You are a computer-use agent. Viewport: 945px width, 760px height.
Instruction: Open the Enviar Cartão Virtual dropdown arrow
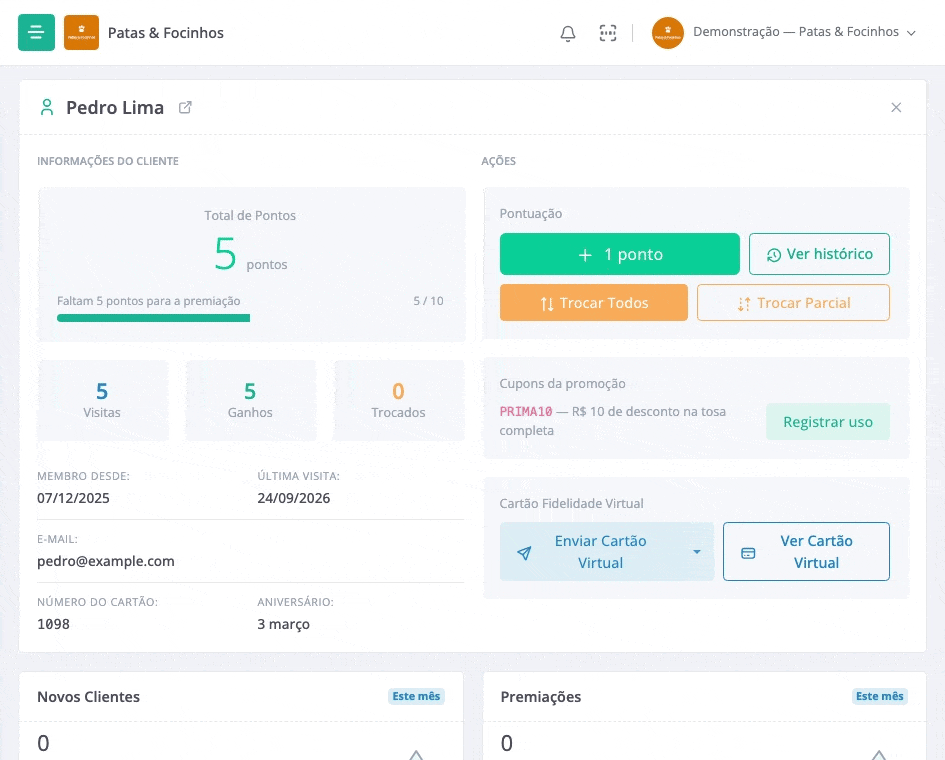click(697, 551)
